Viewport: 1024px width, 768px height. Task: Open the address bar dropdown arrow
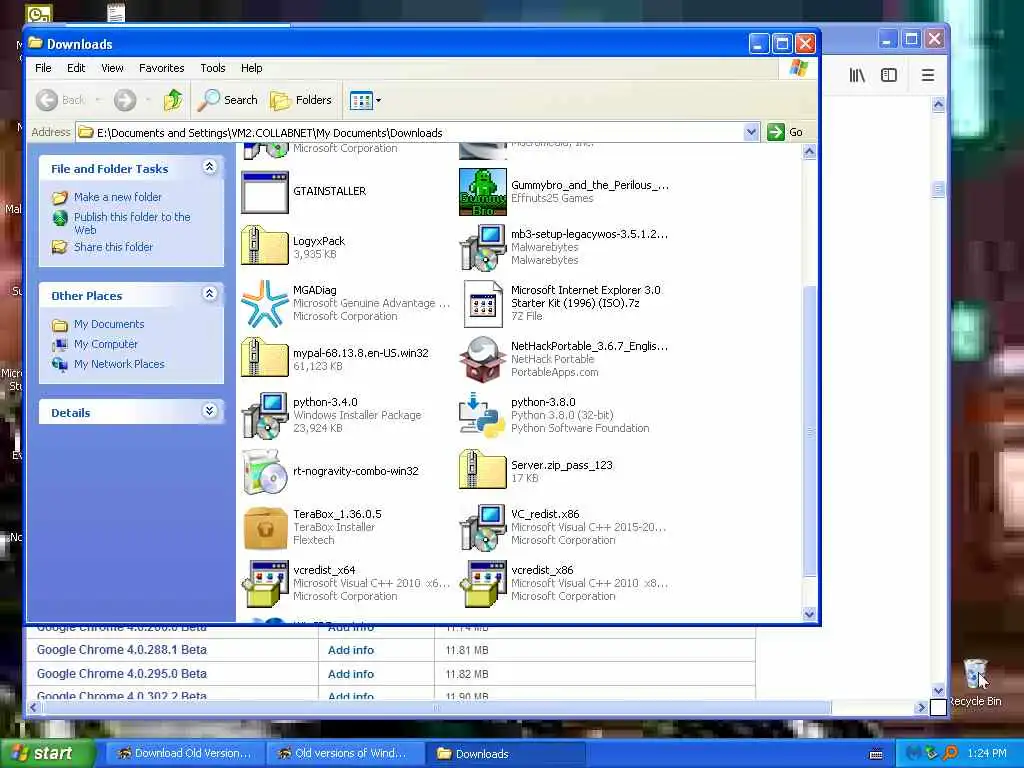tap(751, 132)
